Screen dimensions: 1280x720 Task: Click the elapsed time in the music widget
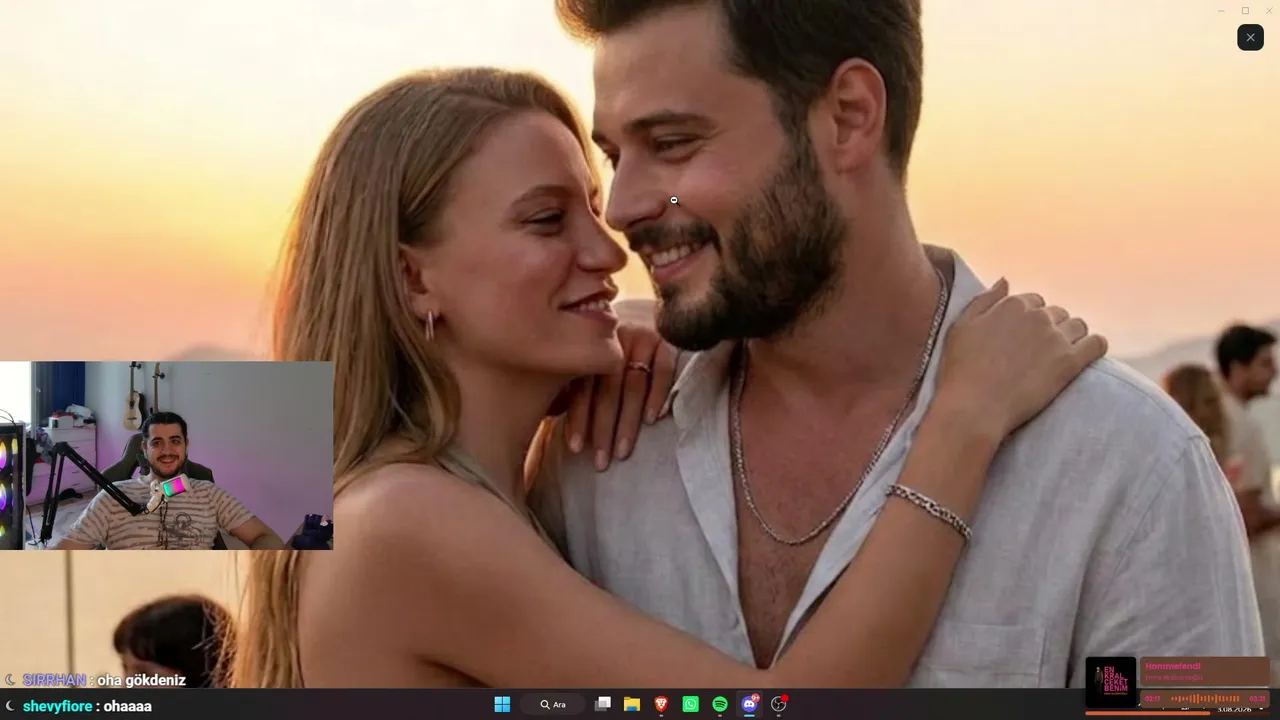1153,698
